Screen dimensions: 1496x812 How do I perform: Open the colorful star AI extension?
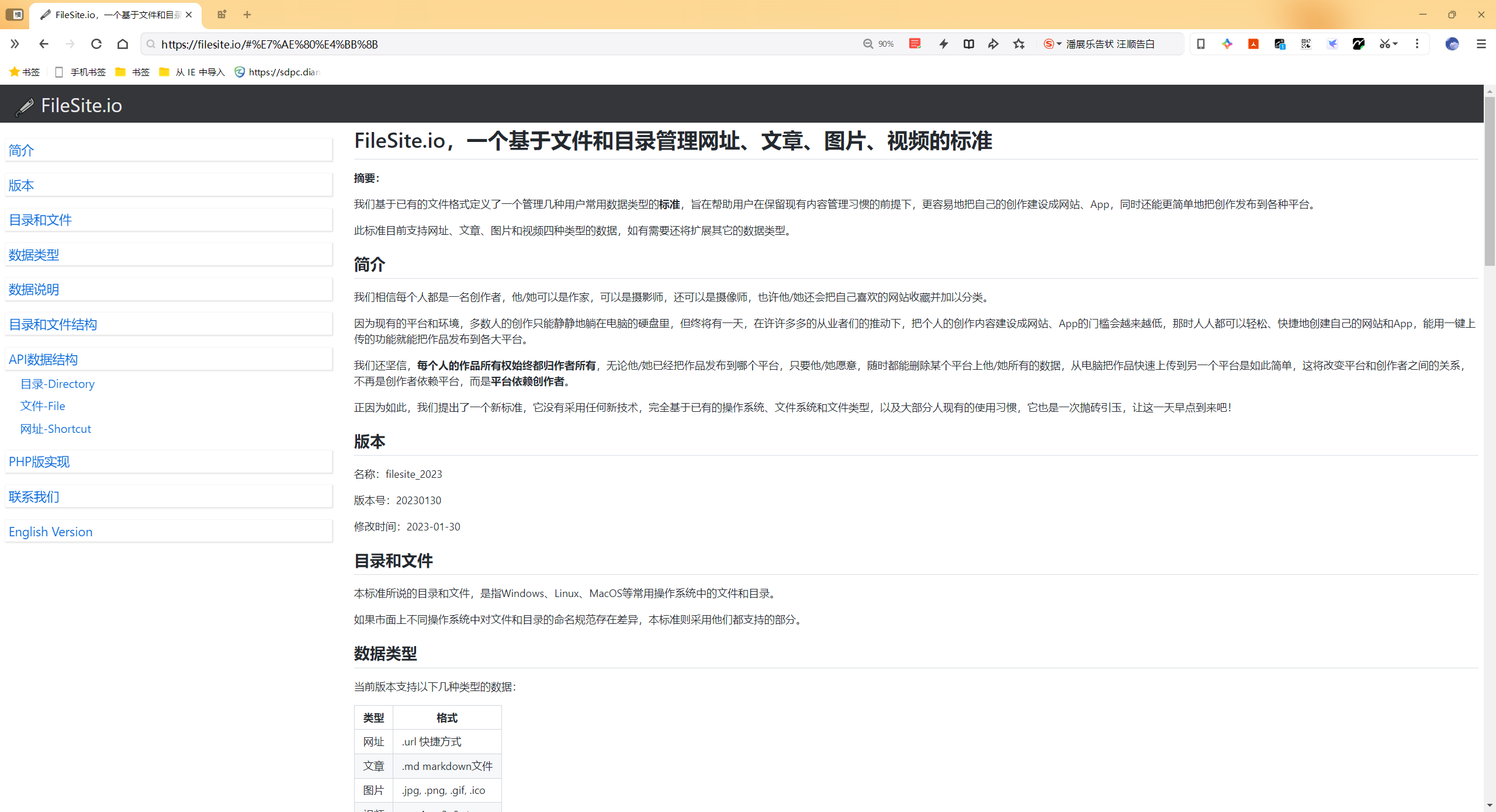point(1227,44)
